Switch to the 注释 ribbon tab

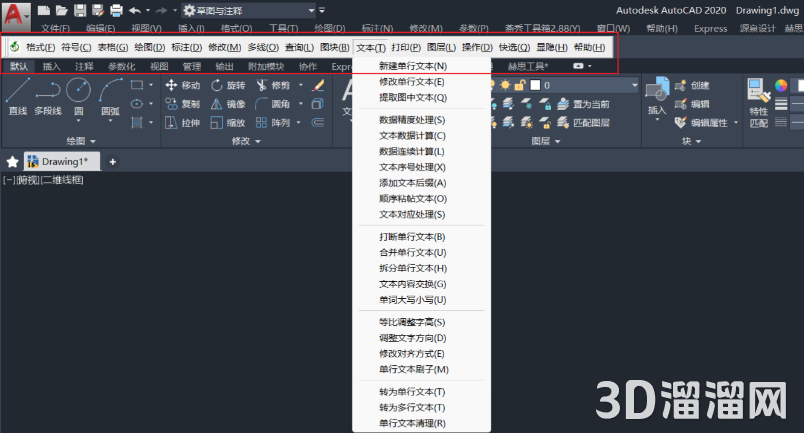coord(84,67)
